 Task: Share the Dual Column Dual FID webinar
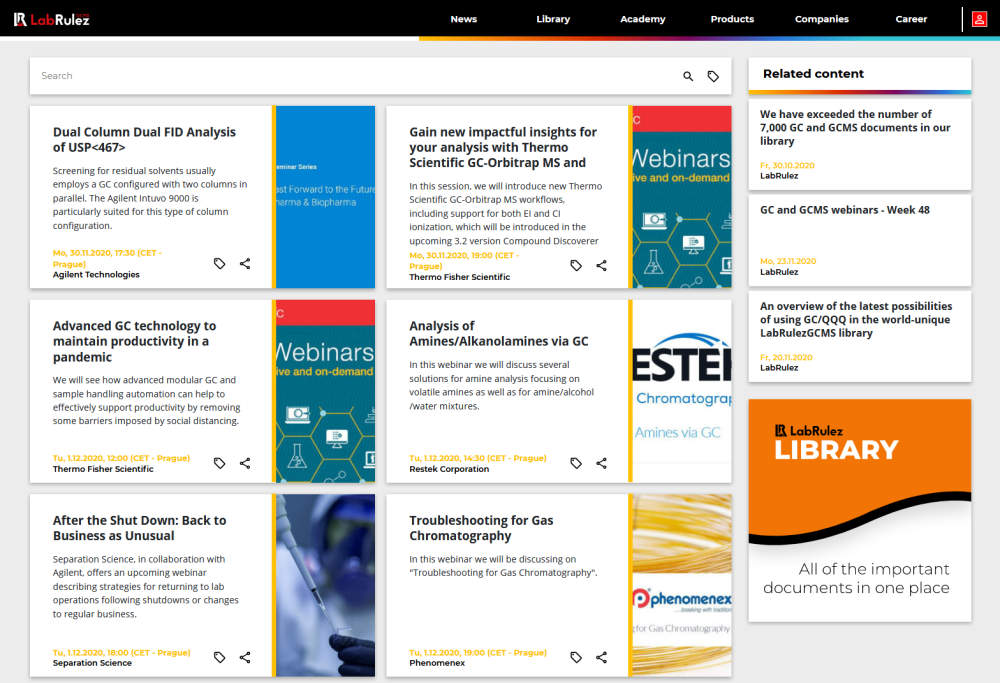[245, 263]
